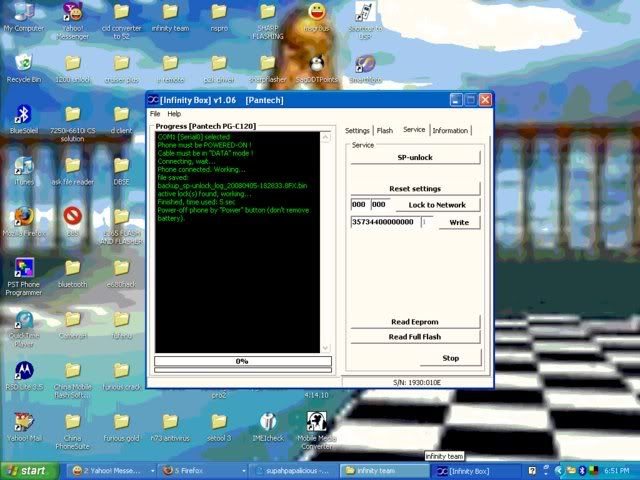Launch IMEIcheck desktop icon
The height and width of the screenshot is (480, 640).
pyautogui.click(x=268, y=427)
